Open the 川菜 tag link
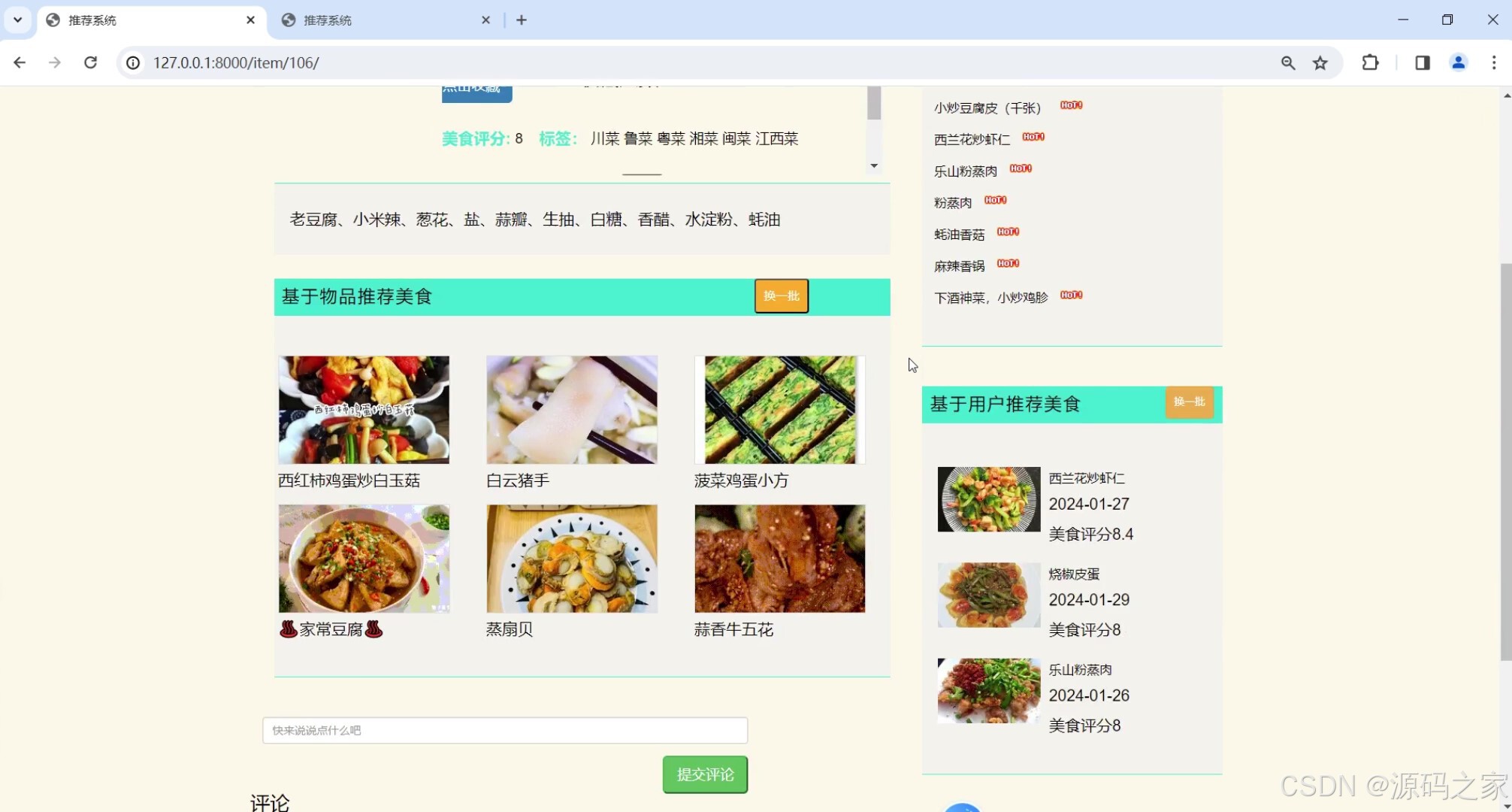The height and width of the screenshot is (812, 1512). point(604,138)
